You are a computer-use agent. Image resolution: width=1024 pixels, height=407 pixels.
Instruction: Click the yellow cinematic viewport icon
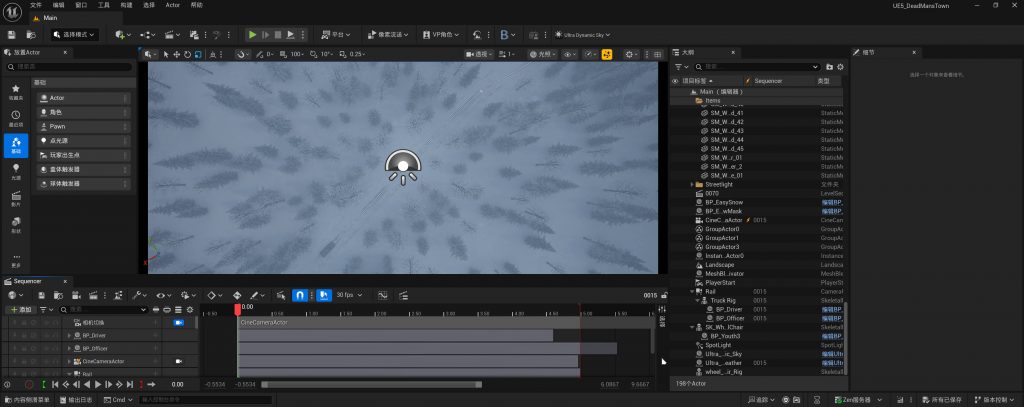[606, 54]
